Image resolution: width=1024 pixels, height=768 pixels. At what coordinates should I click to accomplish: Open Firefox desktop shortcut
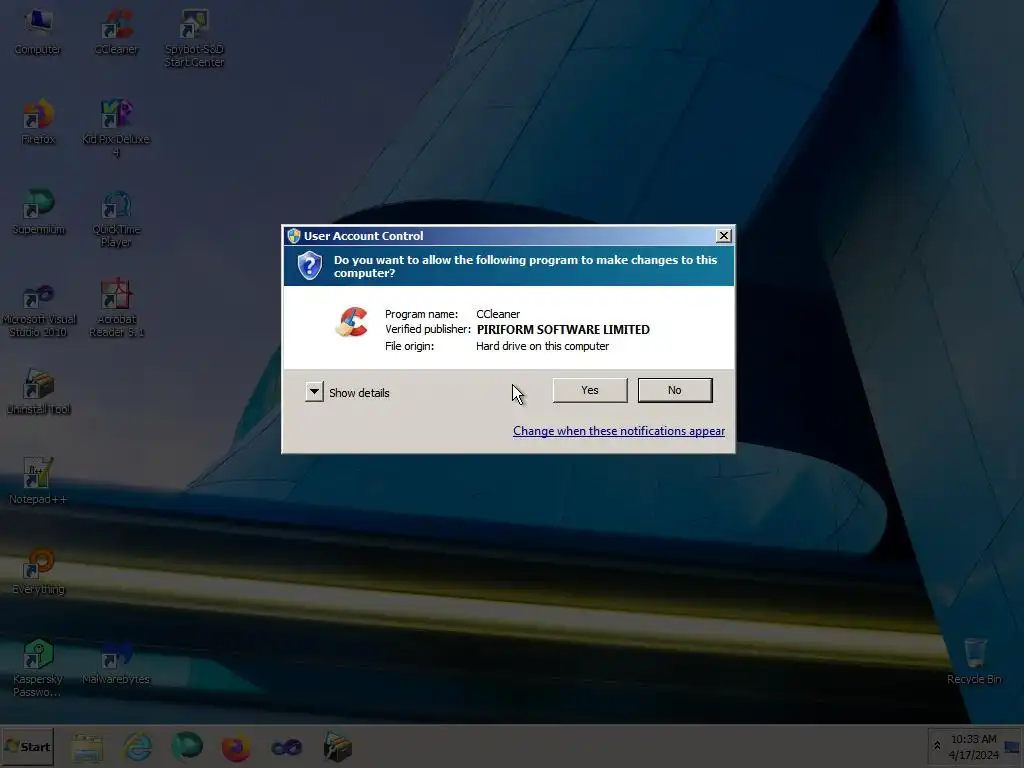38,122
